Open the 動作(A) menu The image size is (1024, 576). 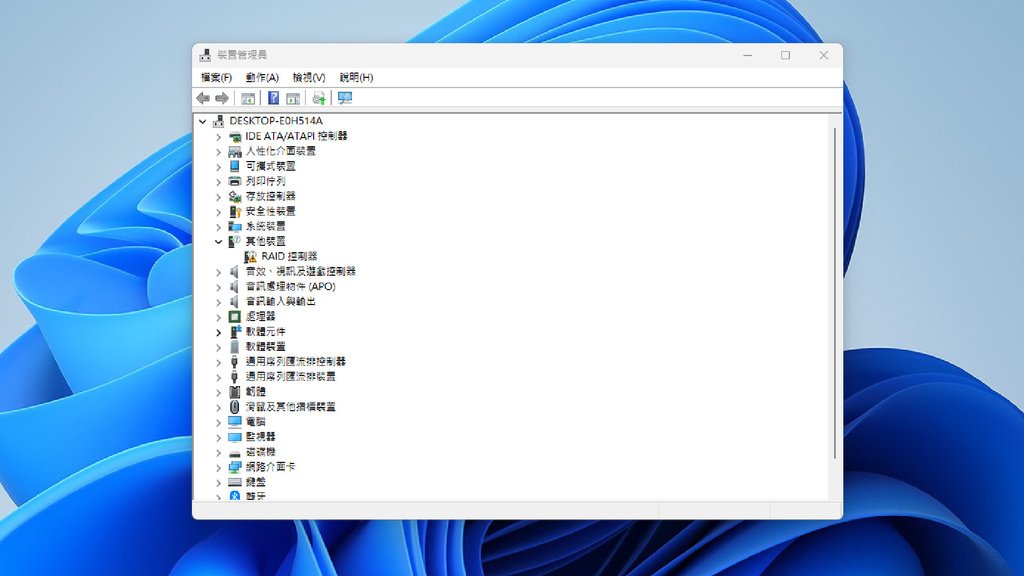coord(262,77)
